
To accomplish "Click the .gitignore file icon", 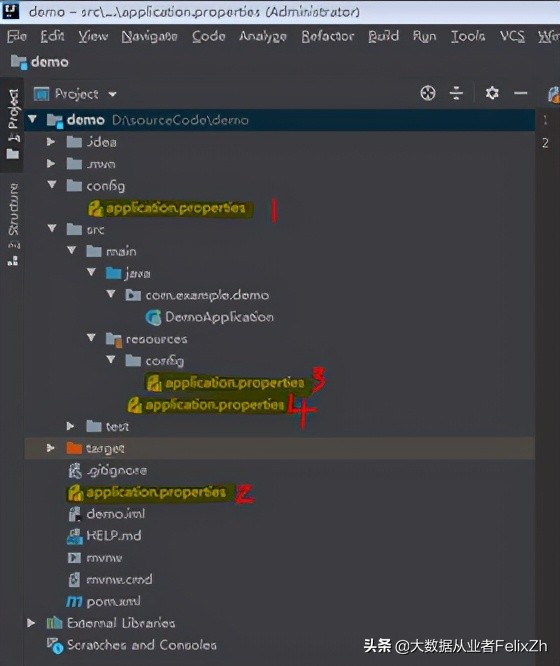I will 75,471.
